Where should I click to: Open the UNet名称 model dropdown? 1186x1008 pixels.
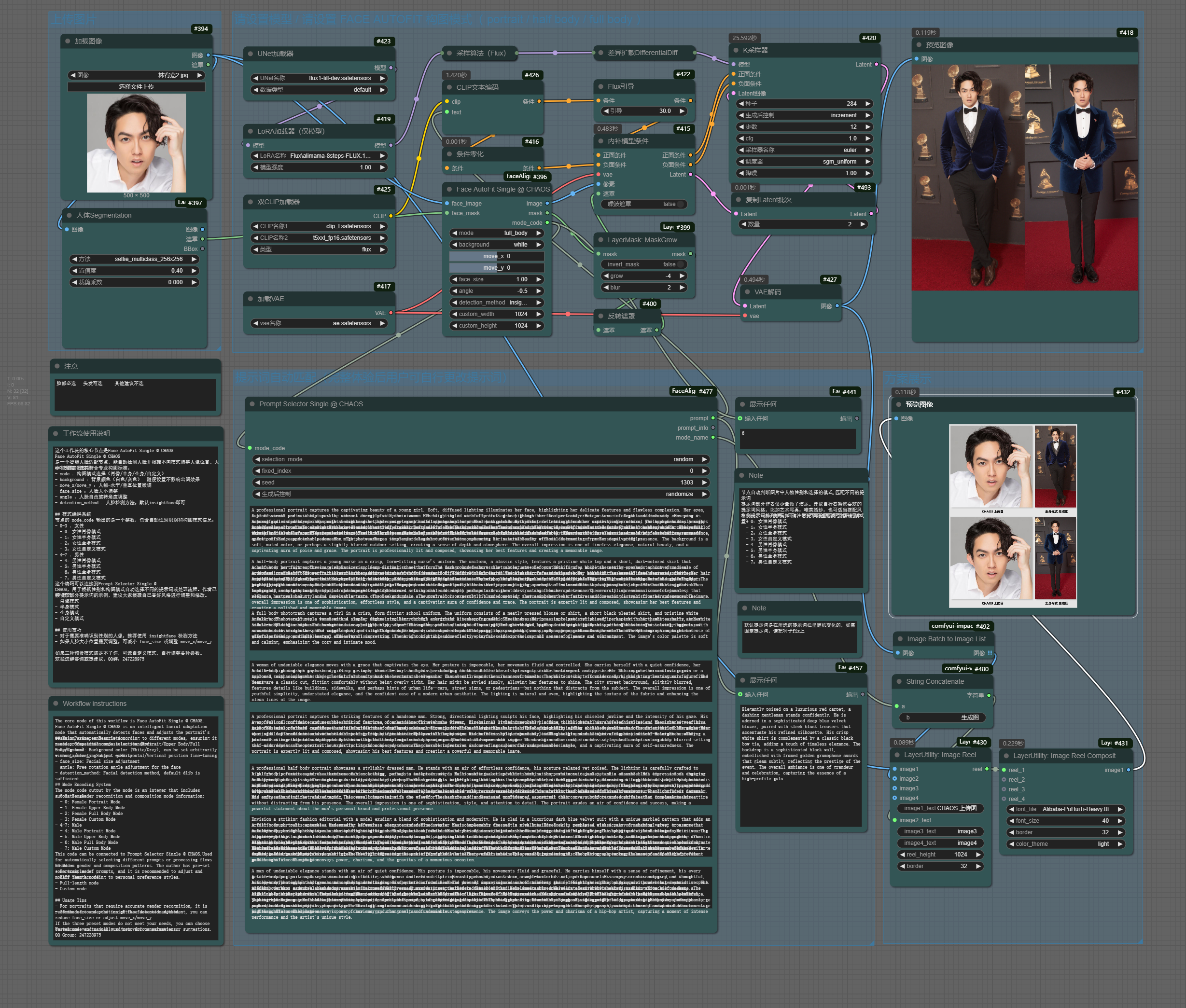click(x=319, y=78)
